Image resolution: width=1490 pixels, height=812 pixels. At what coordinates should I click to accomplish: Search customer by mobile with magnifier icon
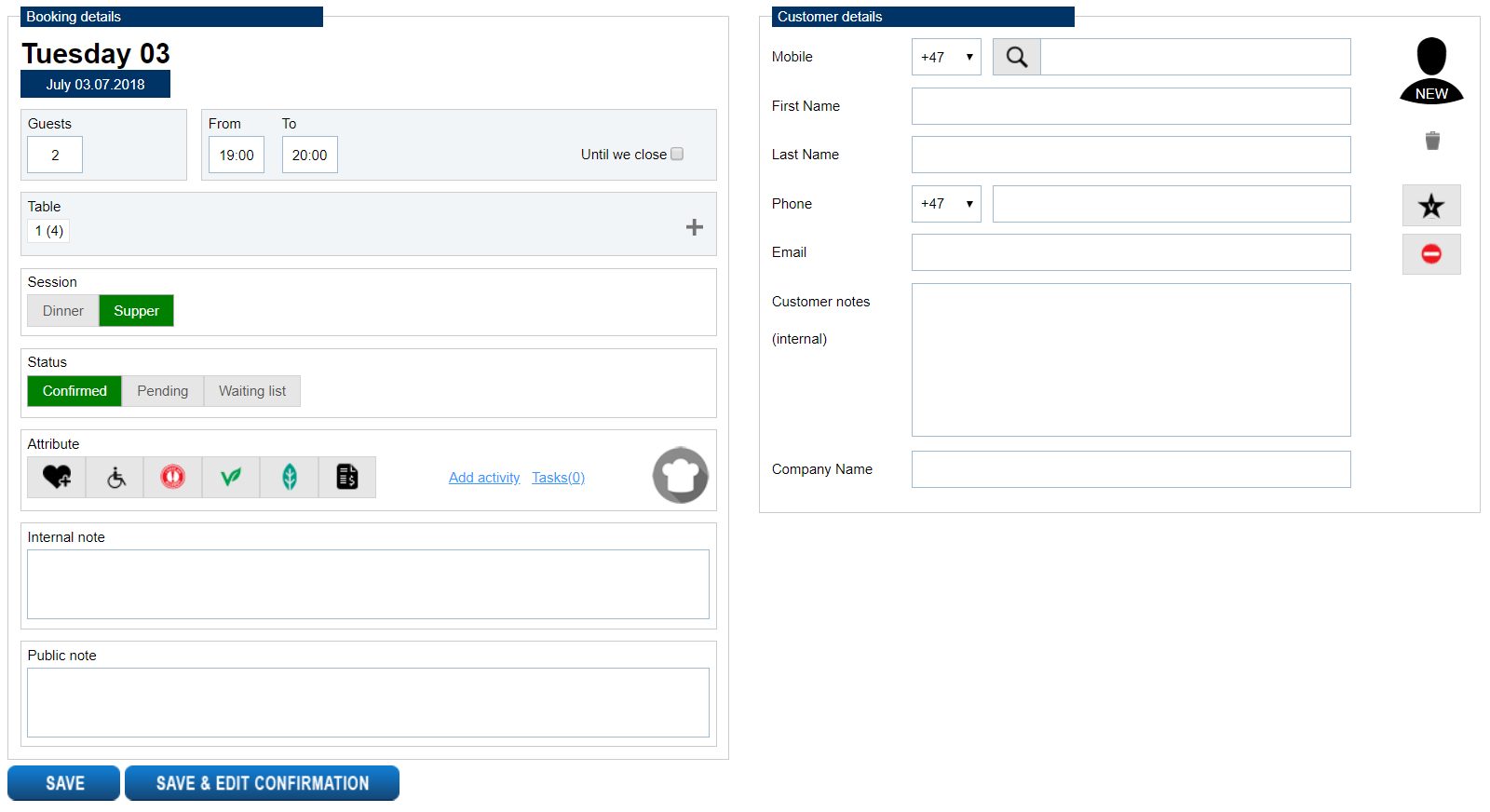coord(1017,57)
